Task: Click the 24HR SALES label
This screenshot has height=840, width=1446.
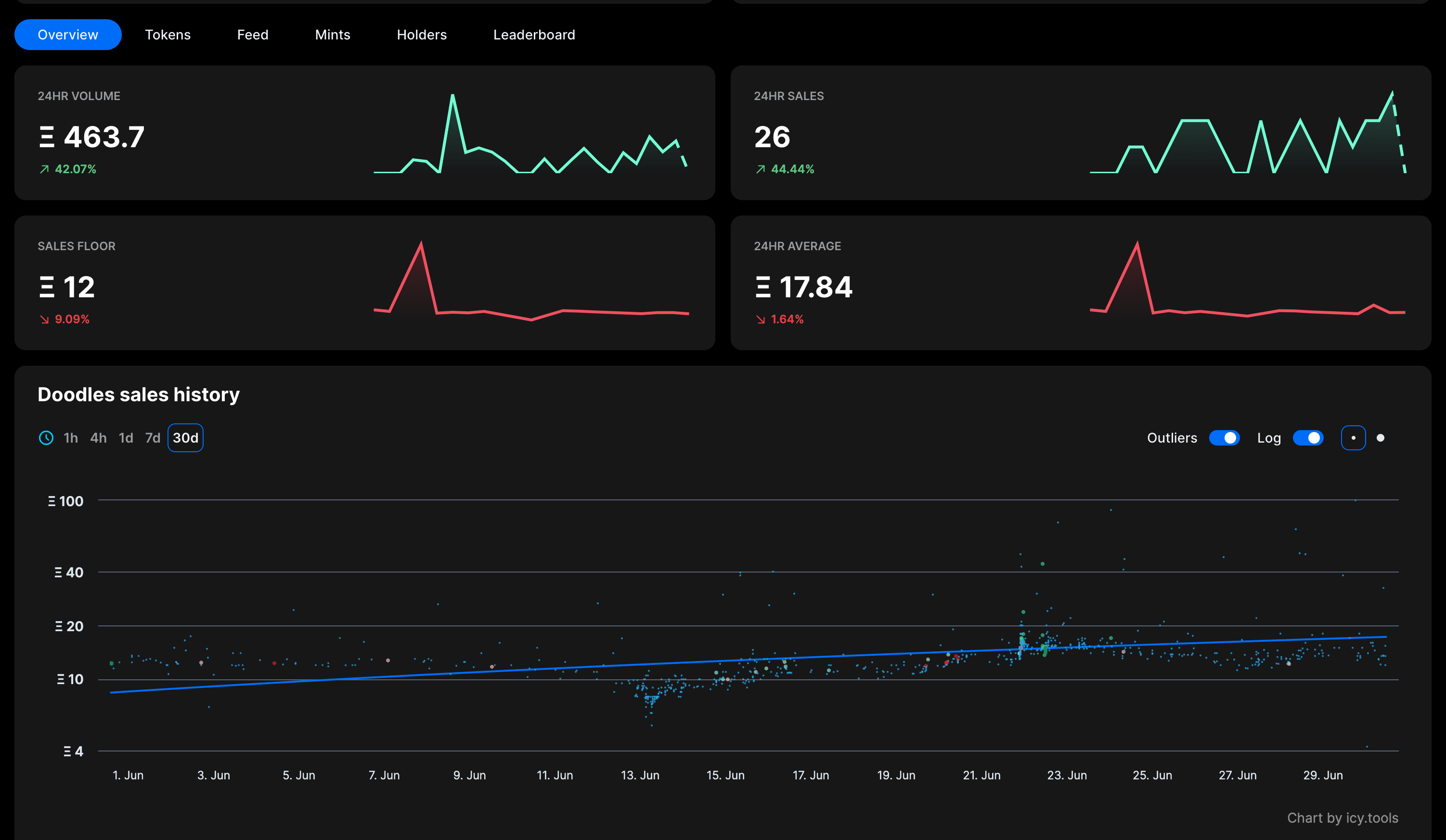Action: tap(788, 96)
